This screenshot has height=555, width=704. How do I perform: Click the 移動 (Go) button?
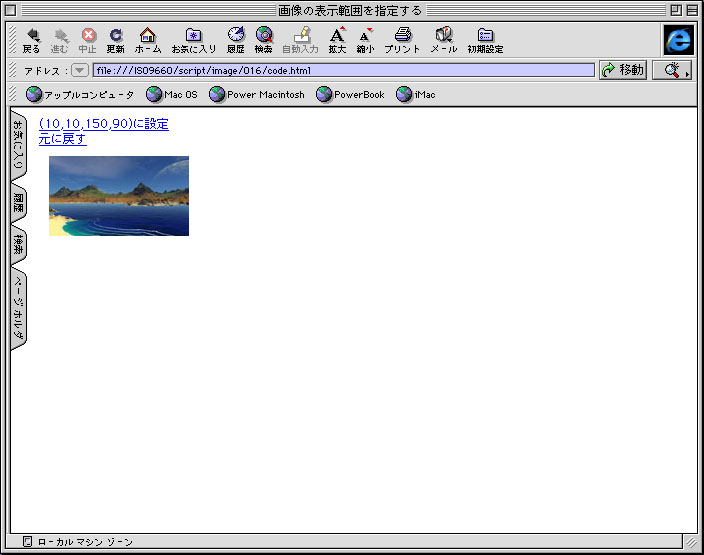click(623, 70)
